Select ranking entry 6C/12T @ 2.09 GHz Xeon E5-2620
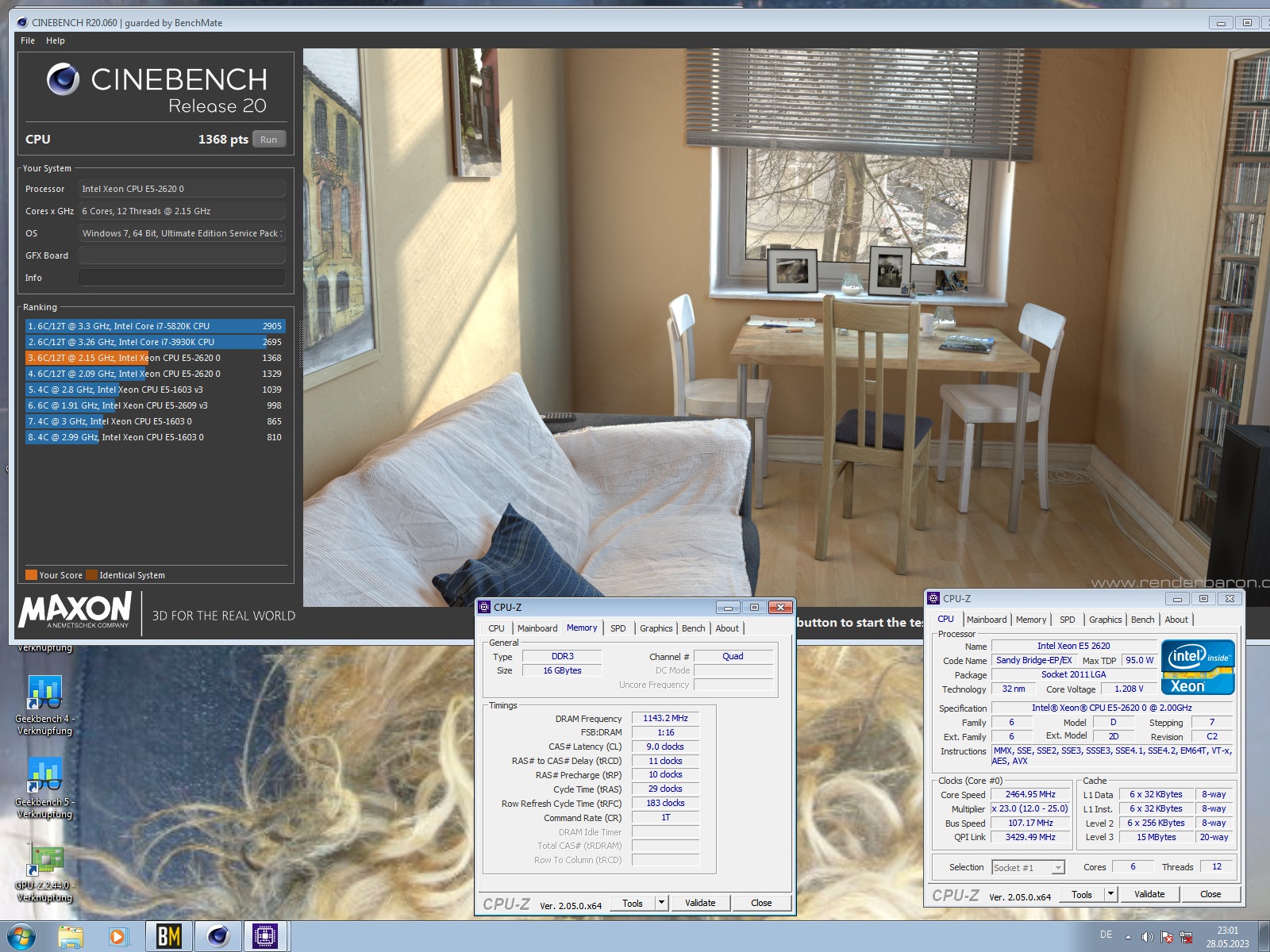Screen dimensions: 1270x952 point(155,374)
